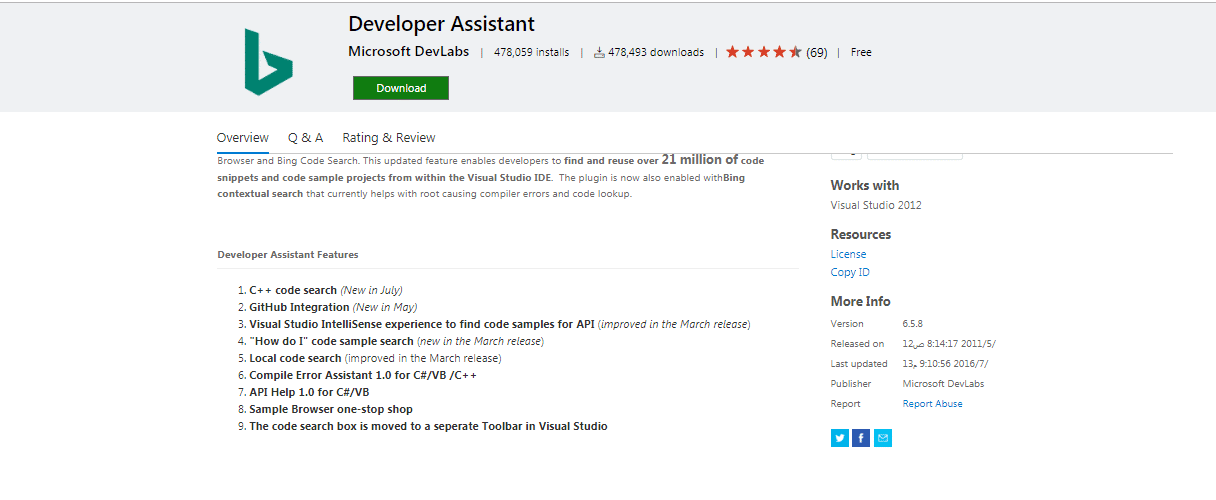Click API Help 1.0 for C#/VB item

309,392
